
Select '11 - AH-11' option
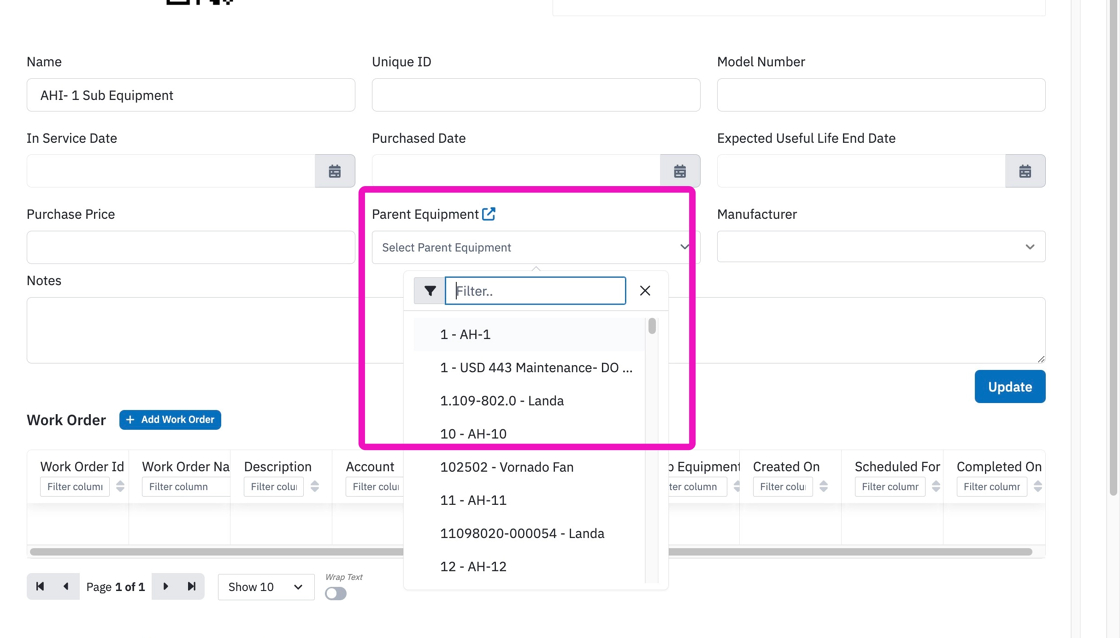529,500
